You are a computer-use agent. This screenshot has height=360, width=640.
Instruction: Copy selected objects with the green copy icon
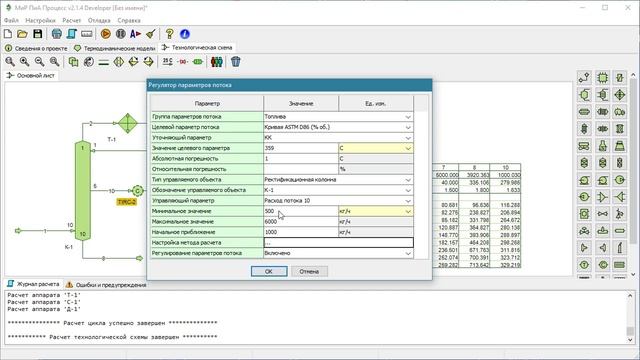click(x=73, y=62)
